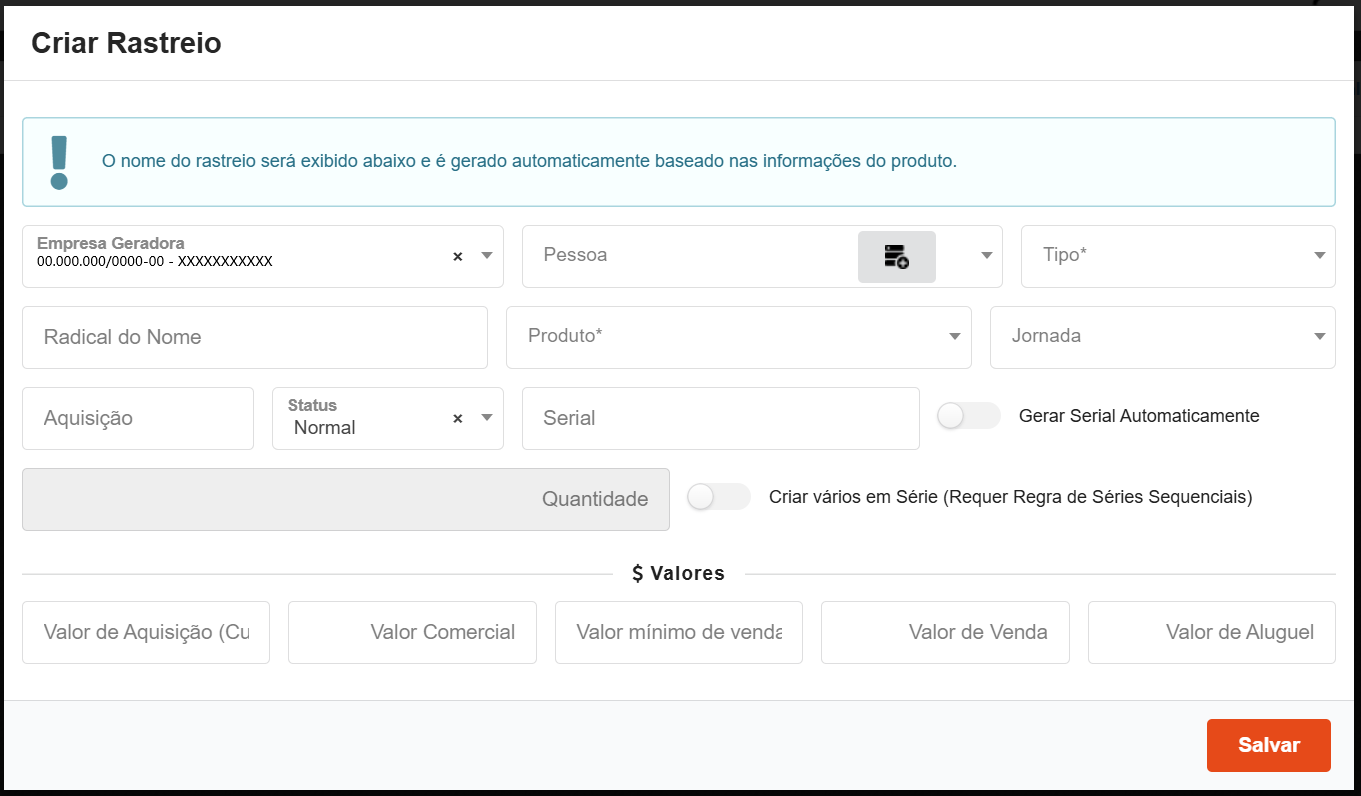Click inside the Serial field
The image size is (1361, 796).
[x=720, y=418]
